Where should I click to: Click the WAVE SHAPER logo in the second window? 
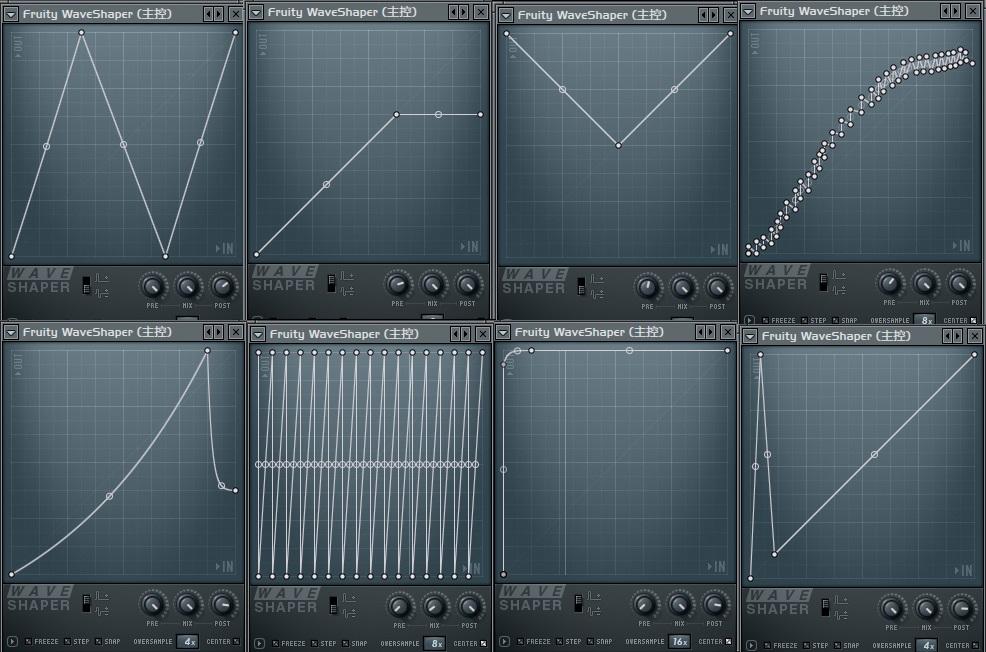coord(286,282)
